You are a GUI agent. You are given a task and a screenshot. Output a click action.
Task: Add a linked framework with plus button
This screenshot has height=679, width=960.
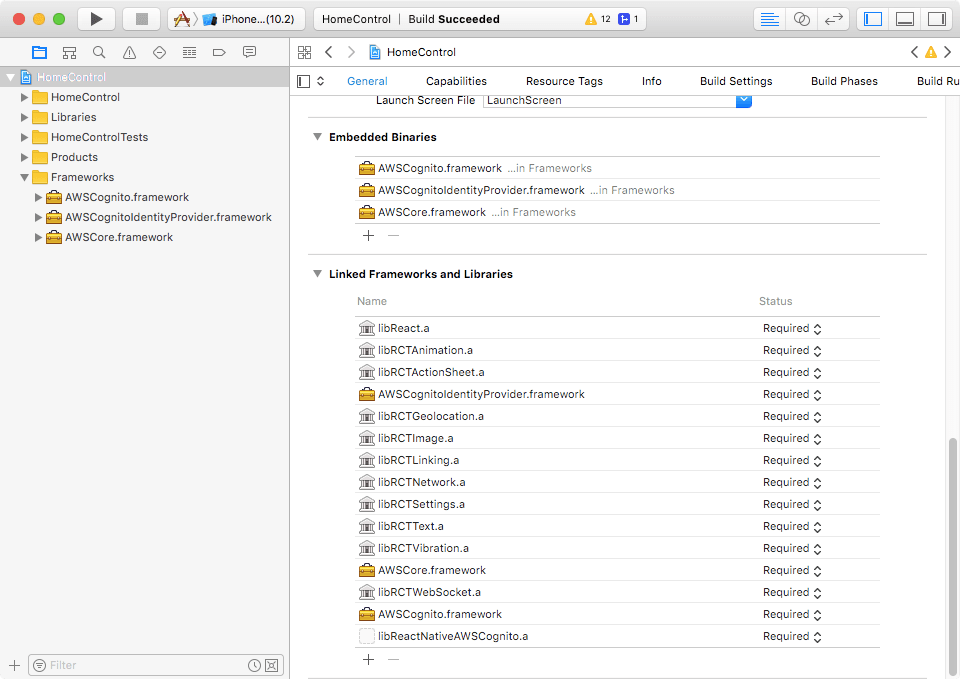(369, 659)
